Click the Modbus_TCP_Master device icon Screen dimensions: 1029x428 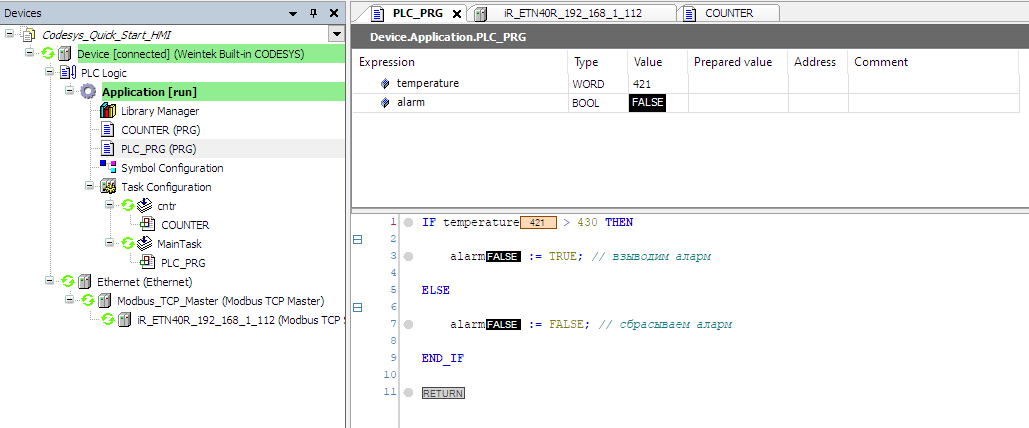click(x=104, y=301)
